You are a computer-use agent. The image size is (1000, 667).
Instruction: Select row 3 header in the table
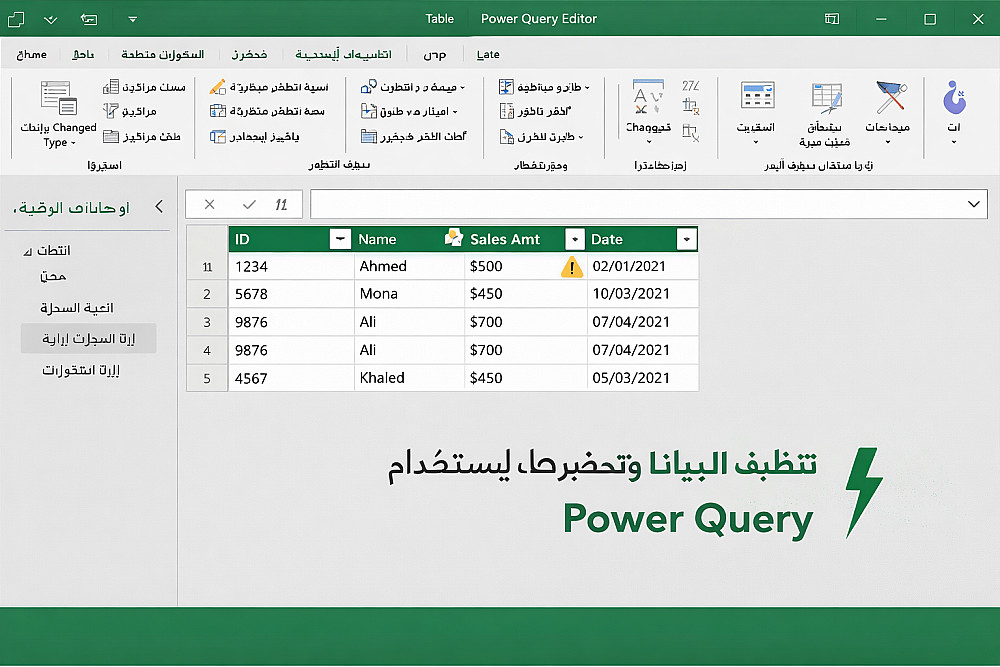coord(207,322)
